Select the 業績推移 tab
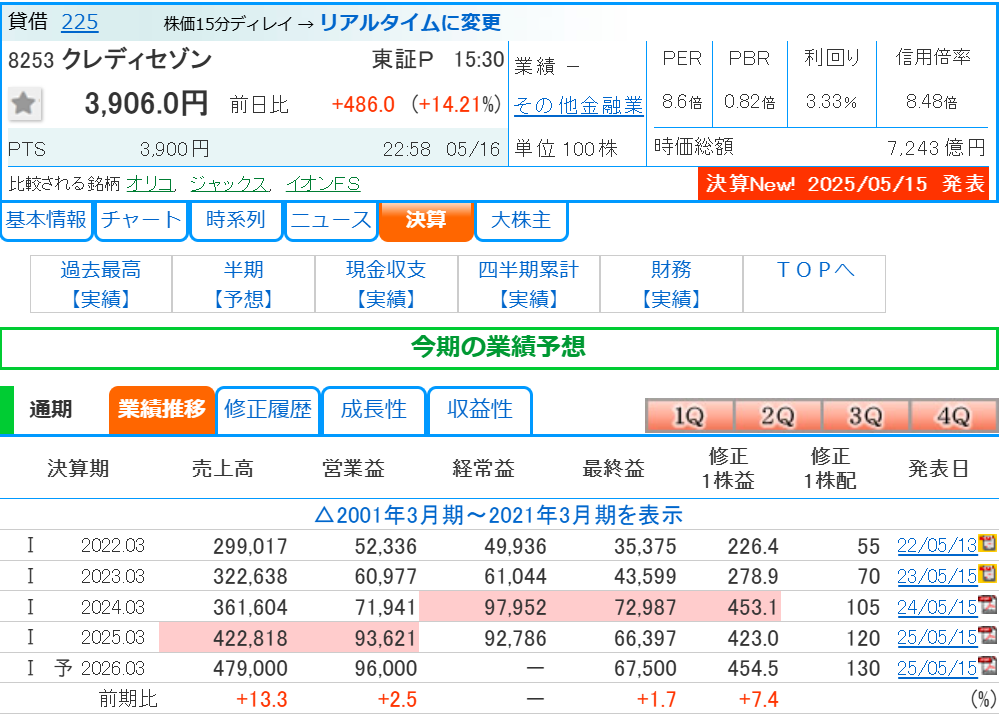 tap(161, 410)
